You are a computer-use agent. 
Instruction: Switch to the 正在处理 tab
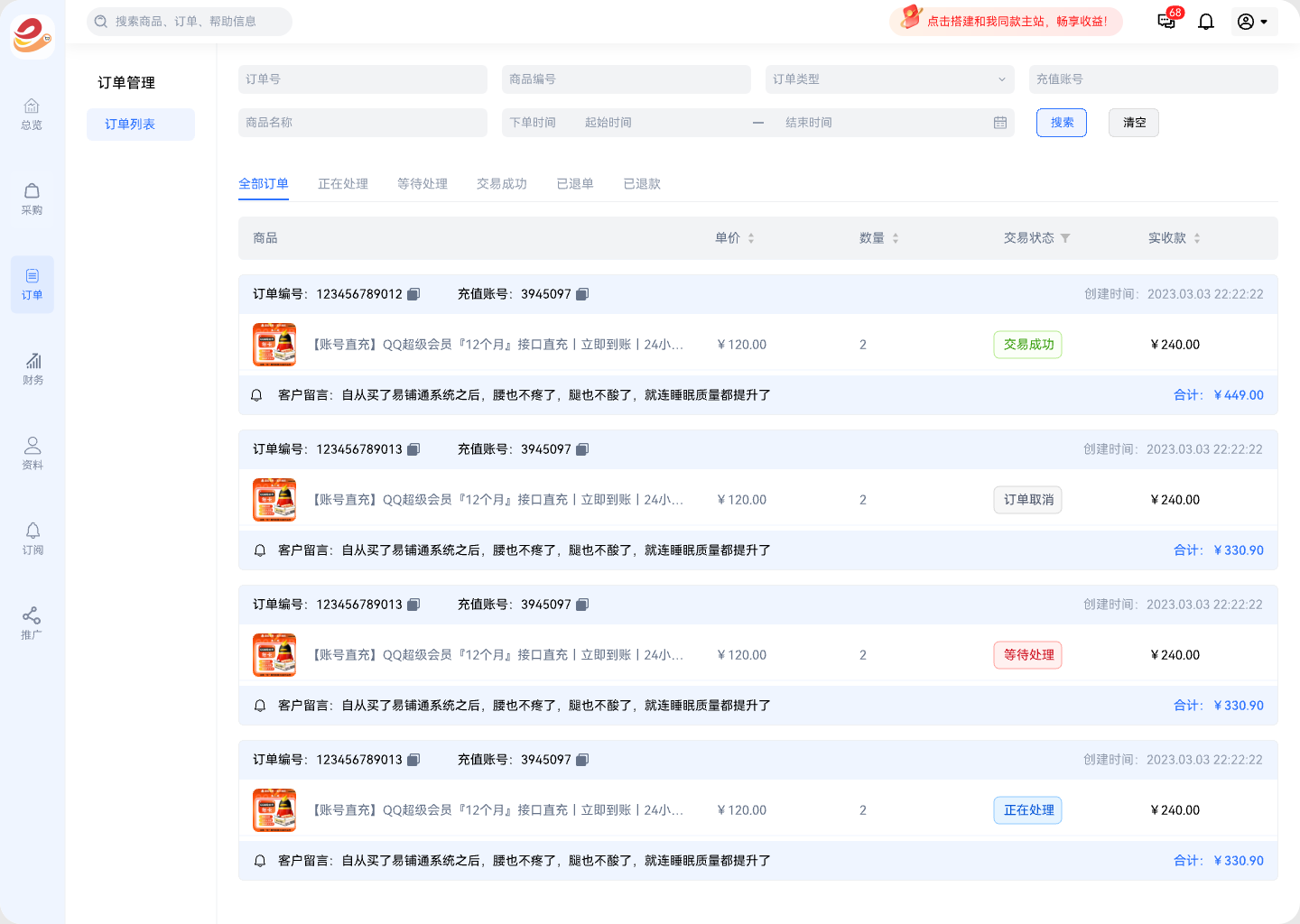coord(343,184)
